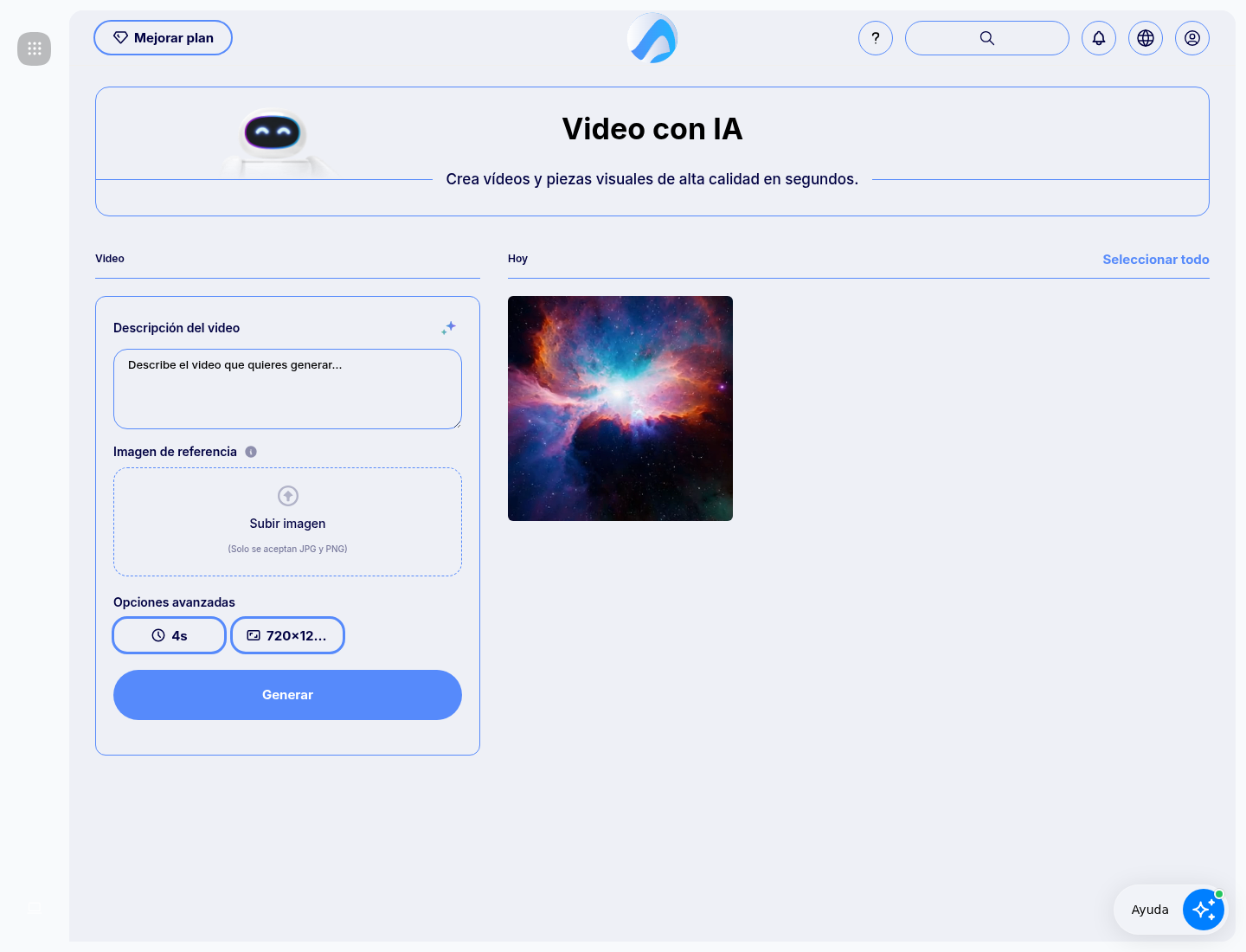The image size is (1246, 952).
Task: Click the reference image info icon
Action: pyautogui.click(x=251, y=452)
